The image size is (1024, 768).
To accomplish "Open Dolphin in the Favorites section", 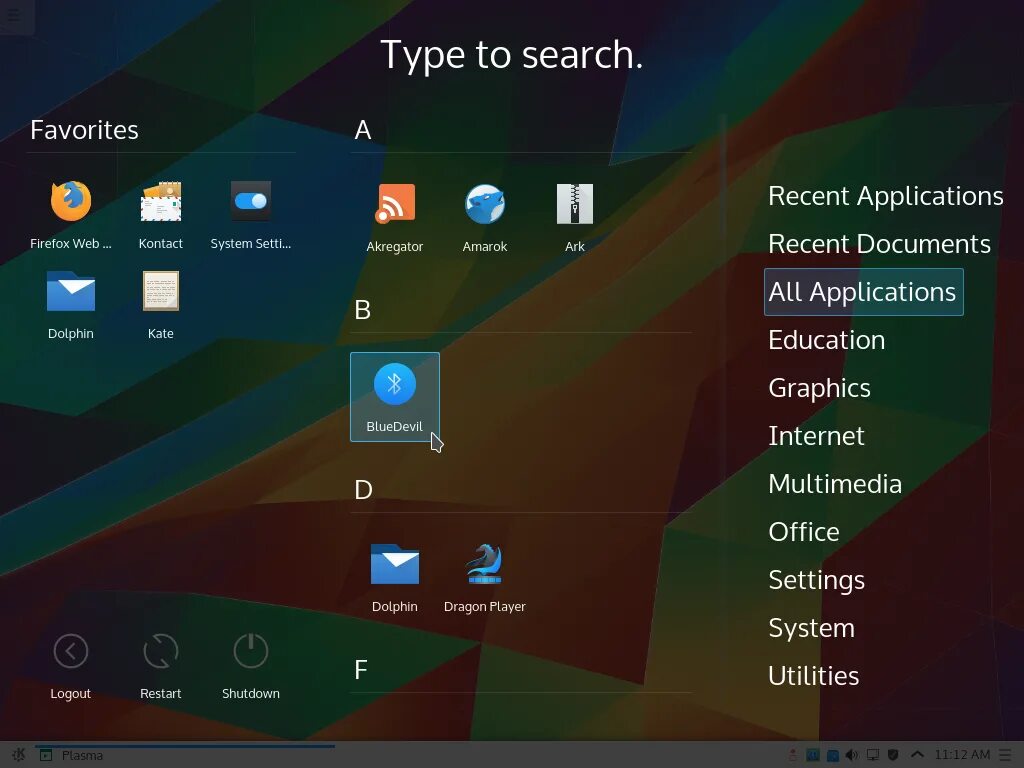I will [x=71, y=304].
